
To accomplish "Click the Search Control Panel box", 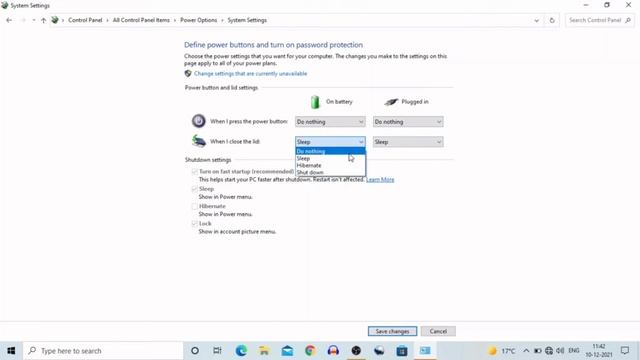I will (x=600, y=20).
